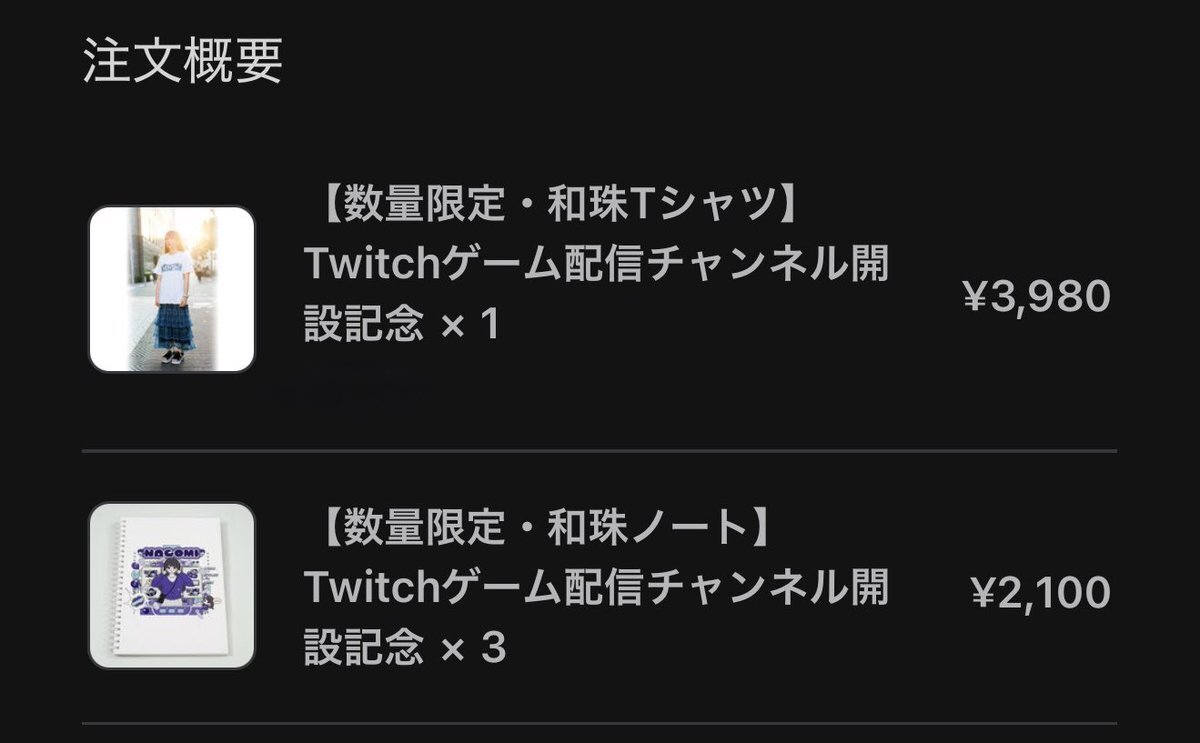This screenshot has height=743, width=1200.
Task: Click the divider line between the two items
Action: [599, 451]
